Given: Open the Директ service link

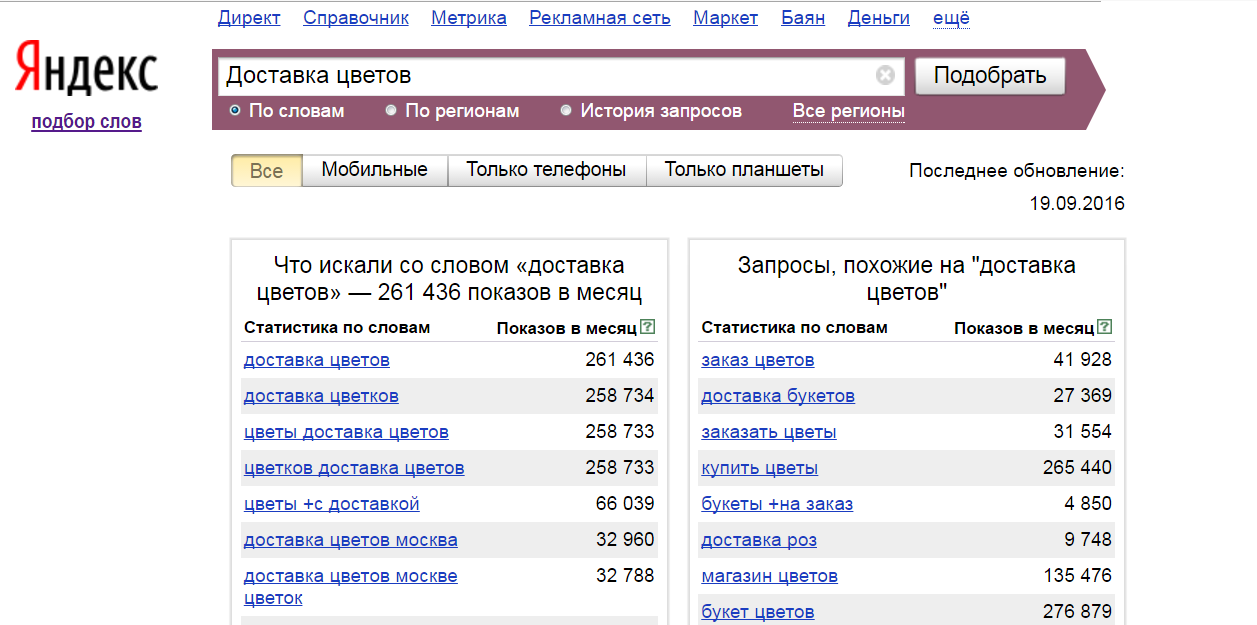Looking at the screenshot, I should click(248, 17).
